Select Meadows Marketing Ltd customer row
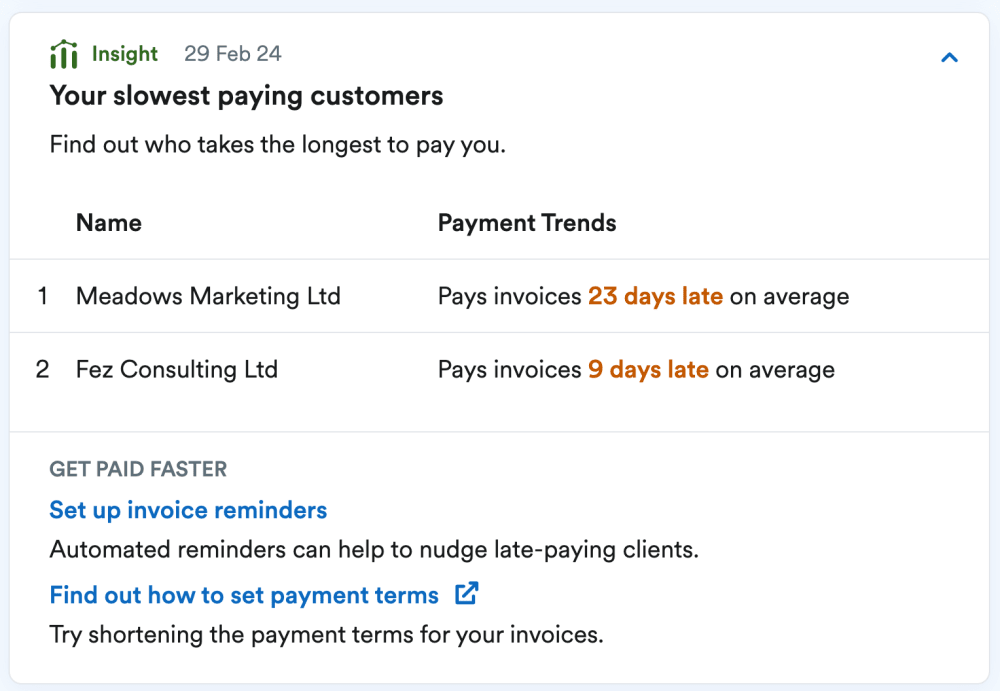 [x=208, y=296]
